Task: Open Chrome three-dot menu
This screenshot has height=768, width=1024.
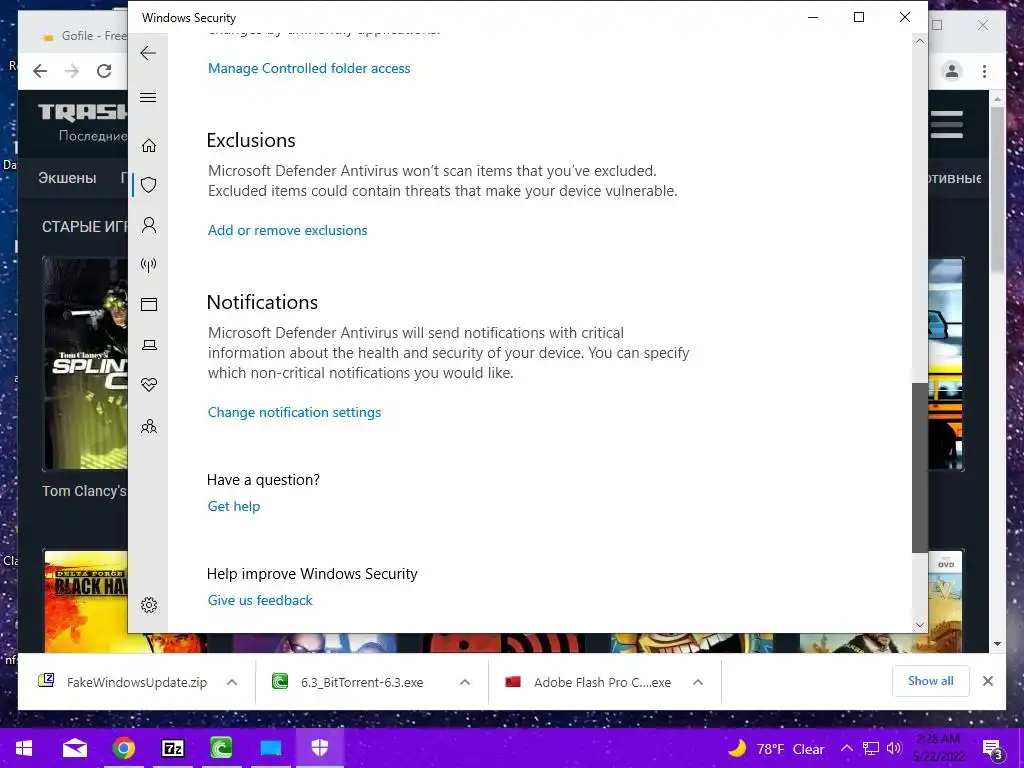Action: coord(984,71)
